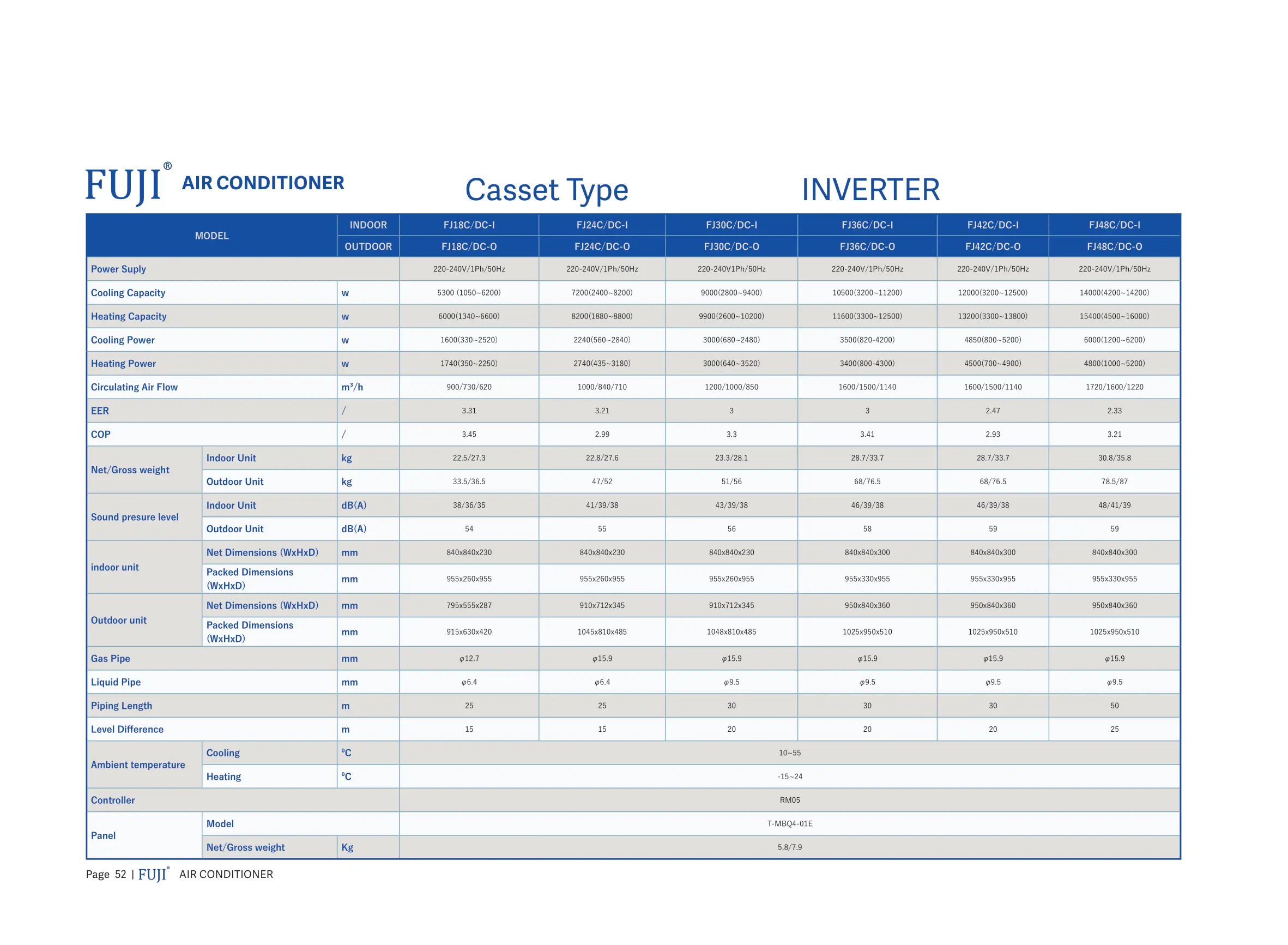Select the FJ48C/DC-O outdoor model header

1114,246
